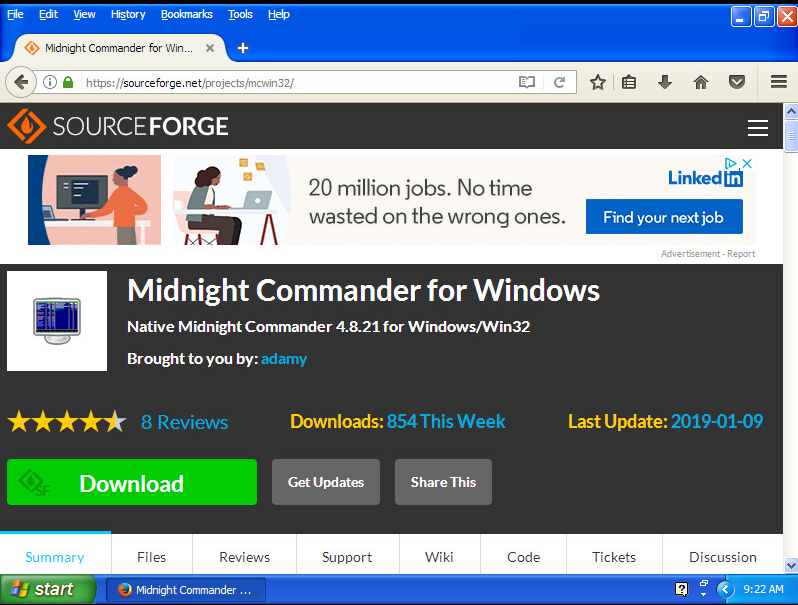Click the SourceForge logo

[118, 126]
